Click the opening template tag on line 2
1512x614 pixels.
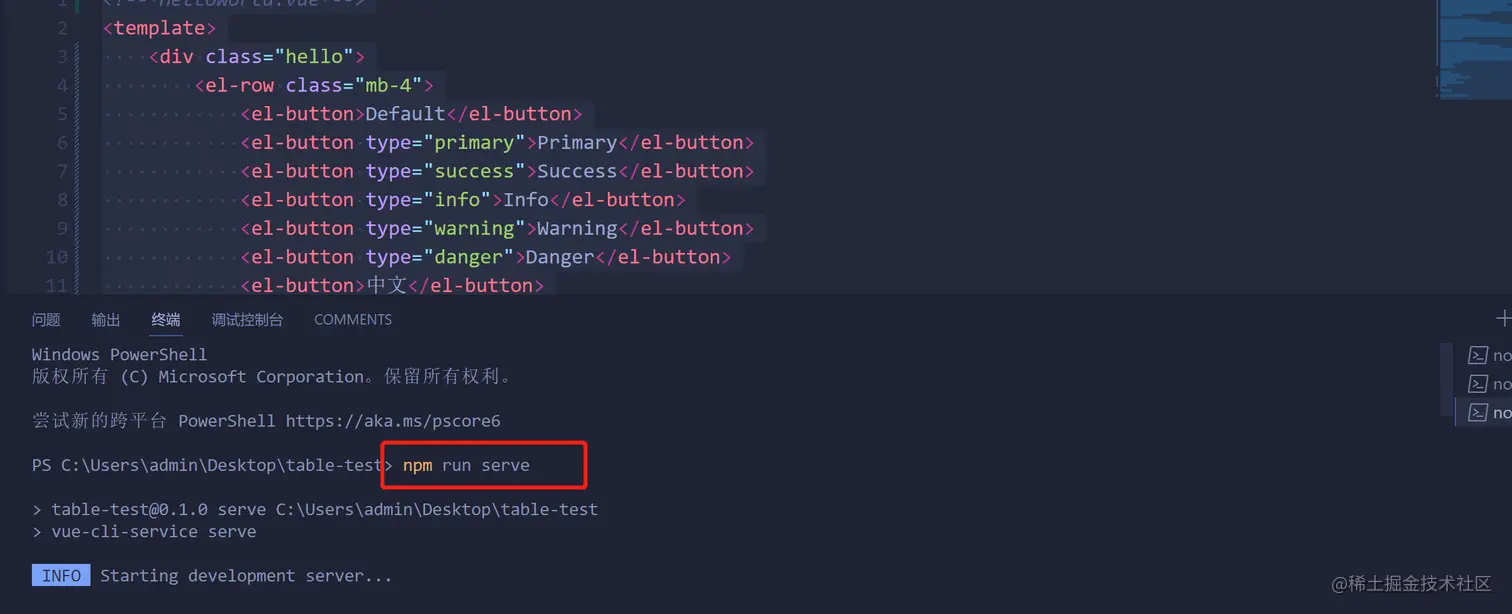pyautogui.click(x=159, y=28)
